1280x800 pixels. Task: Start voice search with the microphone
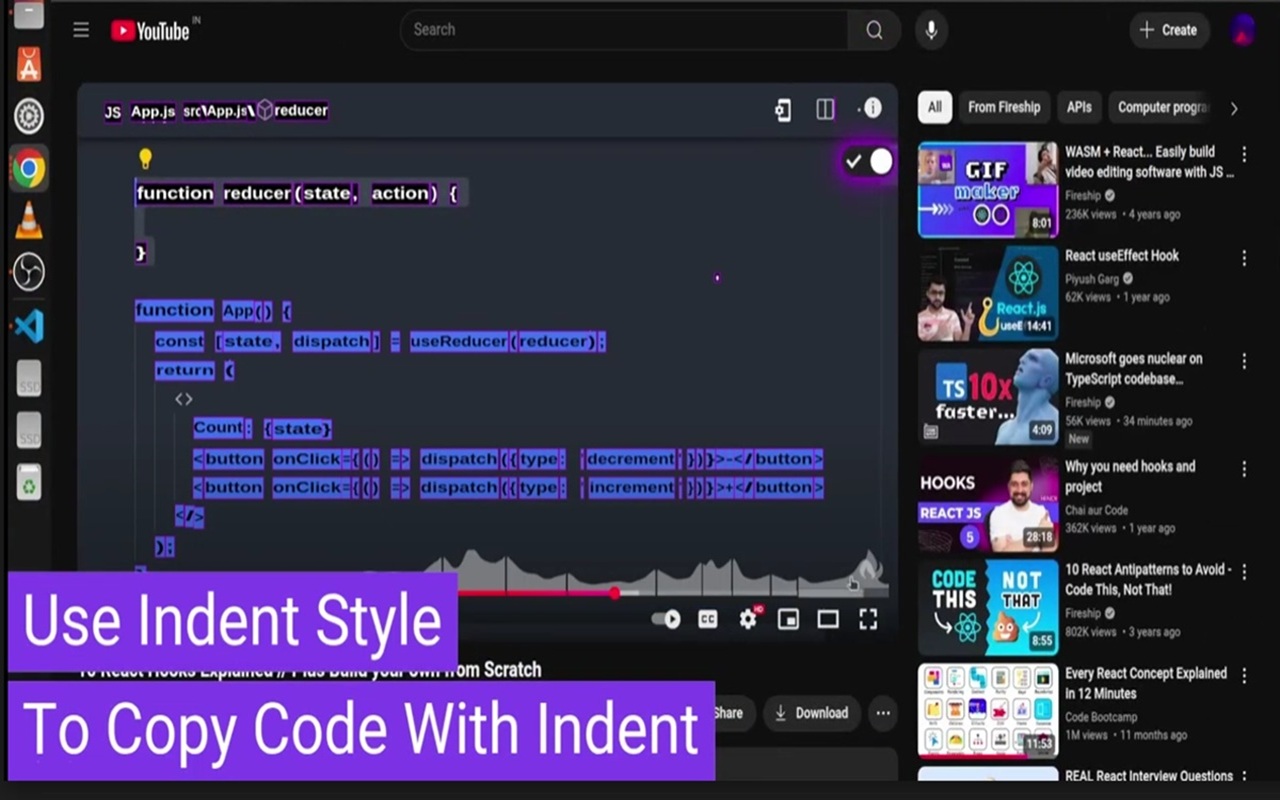(x=931, y=30)
